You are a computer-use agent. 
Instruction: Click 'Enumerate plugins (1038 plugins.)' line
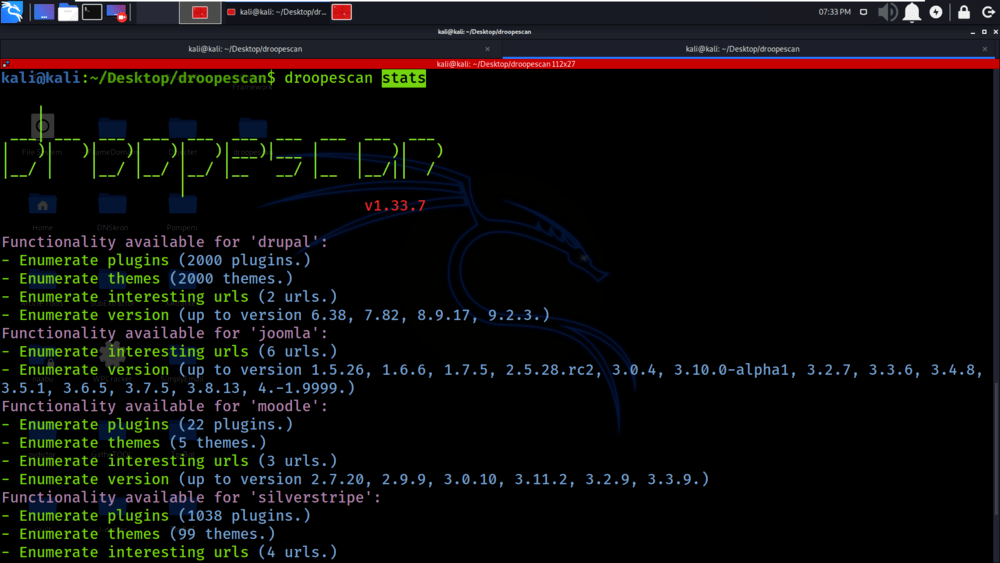click(156, 516)
